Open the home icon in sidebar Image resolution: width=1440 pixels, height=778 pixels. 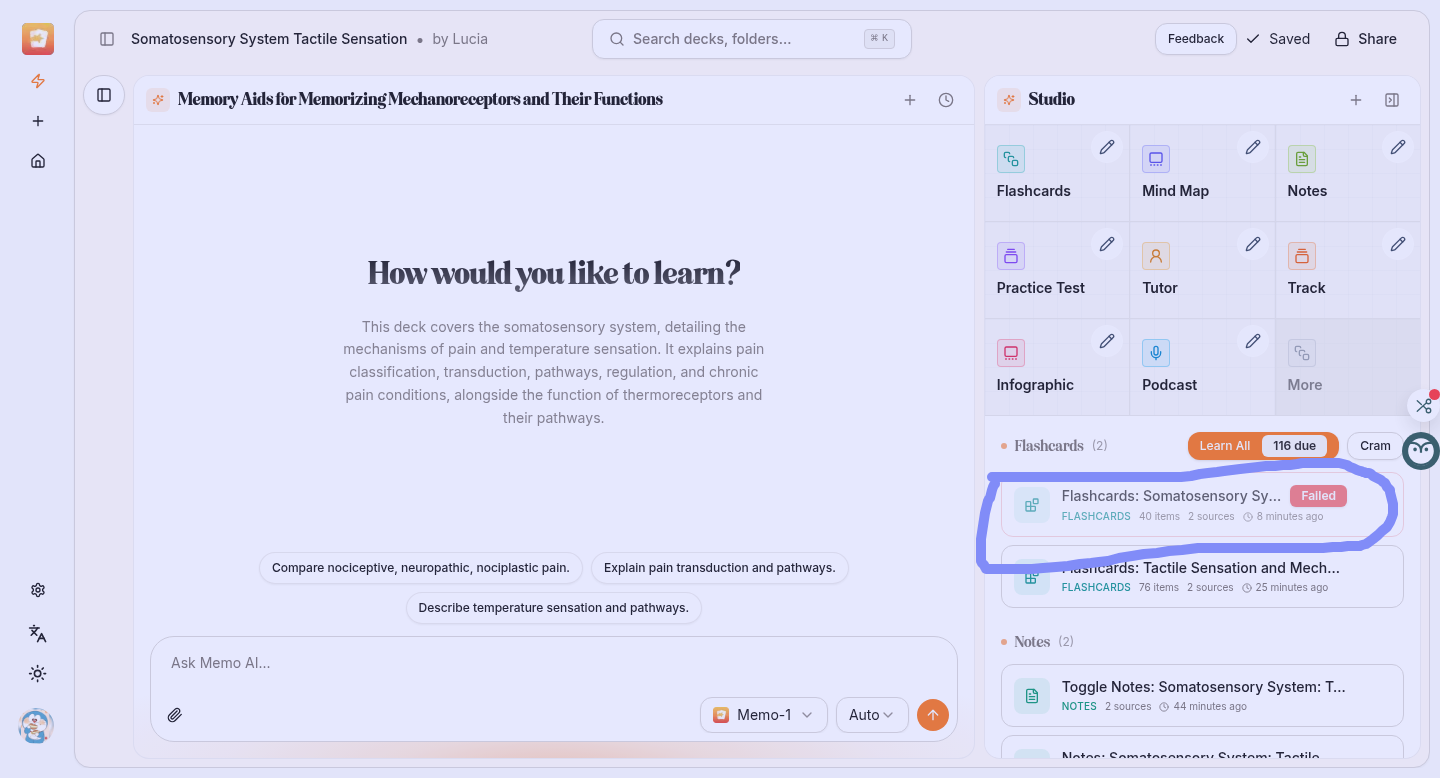point(38,161)
